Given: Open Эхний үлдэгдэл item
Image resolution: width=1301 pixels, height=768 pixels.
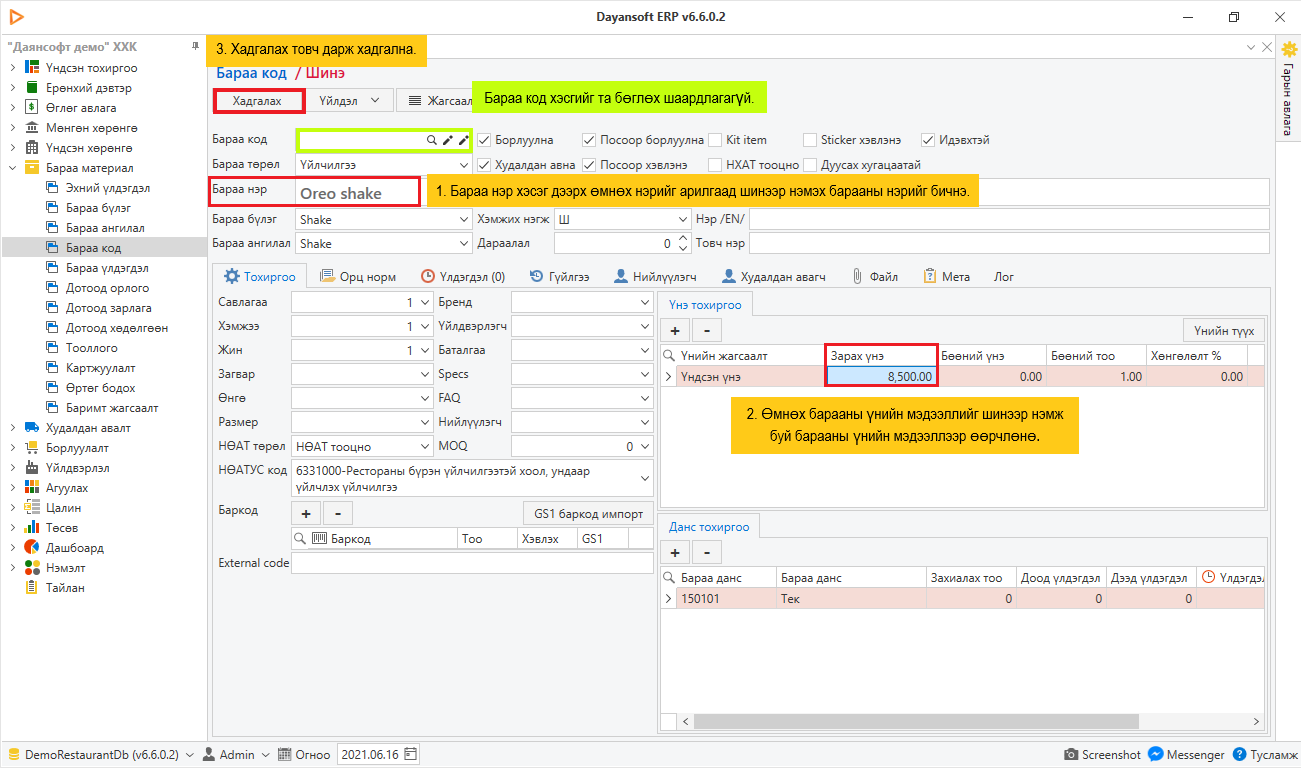Looking at the screenshot, I should [x=108, y=188].
